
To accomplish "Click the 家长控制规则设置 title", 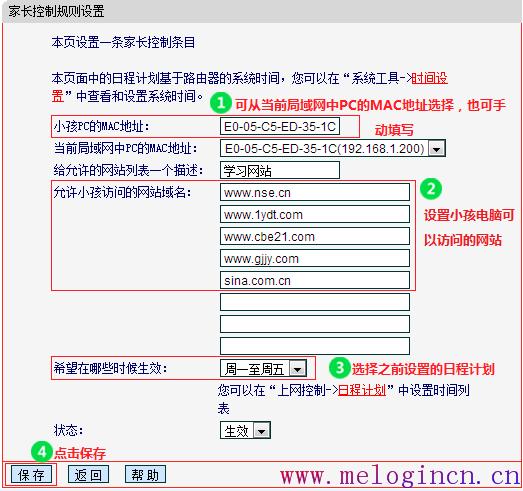I will click(x=56, y=11).
